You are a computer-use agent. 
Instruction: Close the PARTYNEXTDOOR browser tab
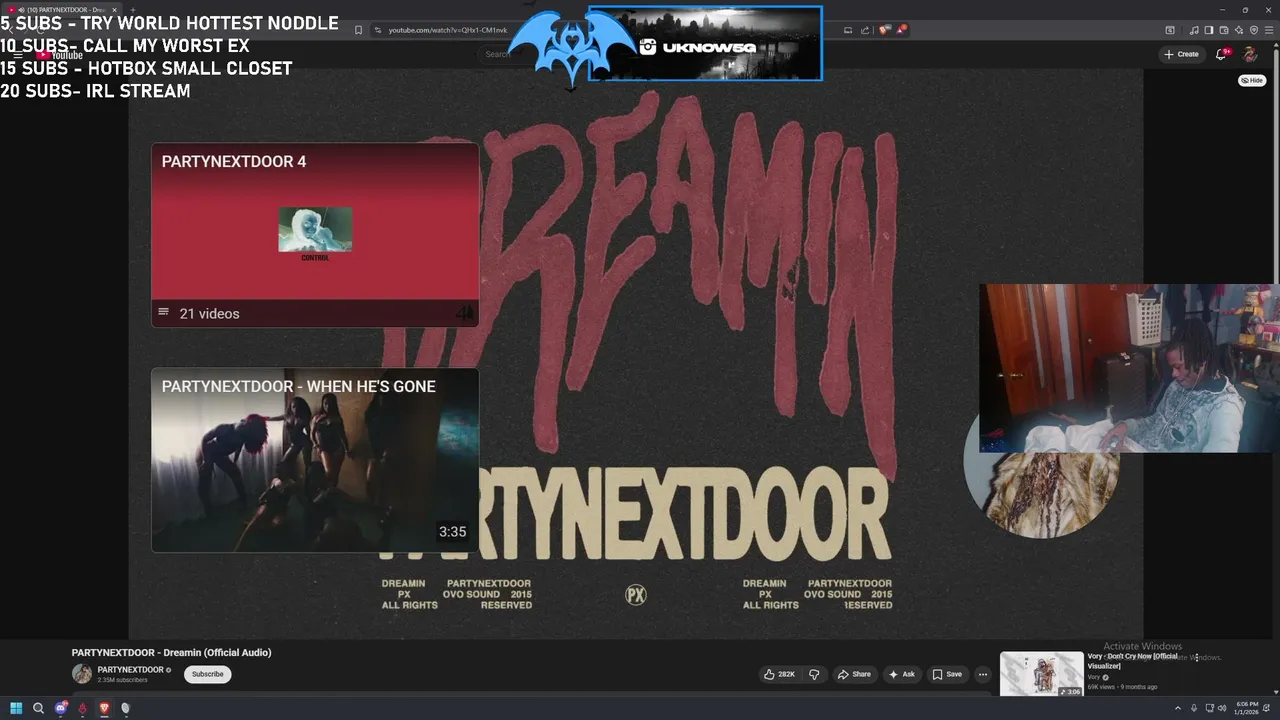coord(113,10)
